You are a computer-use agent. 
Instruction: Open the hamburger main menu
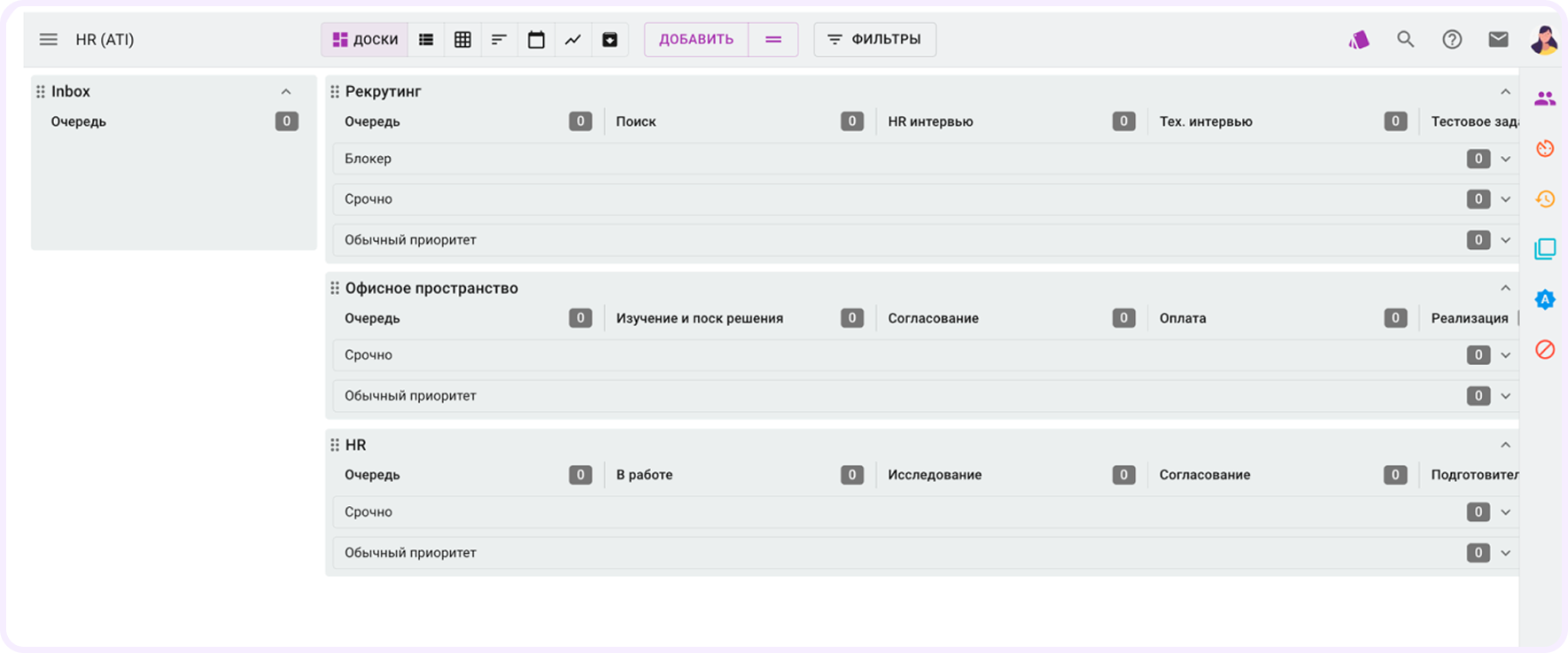coord(48,40)
